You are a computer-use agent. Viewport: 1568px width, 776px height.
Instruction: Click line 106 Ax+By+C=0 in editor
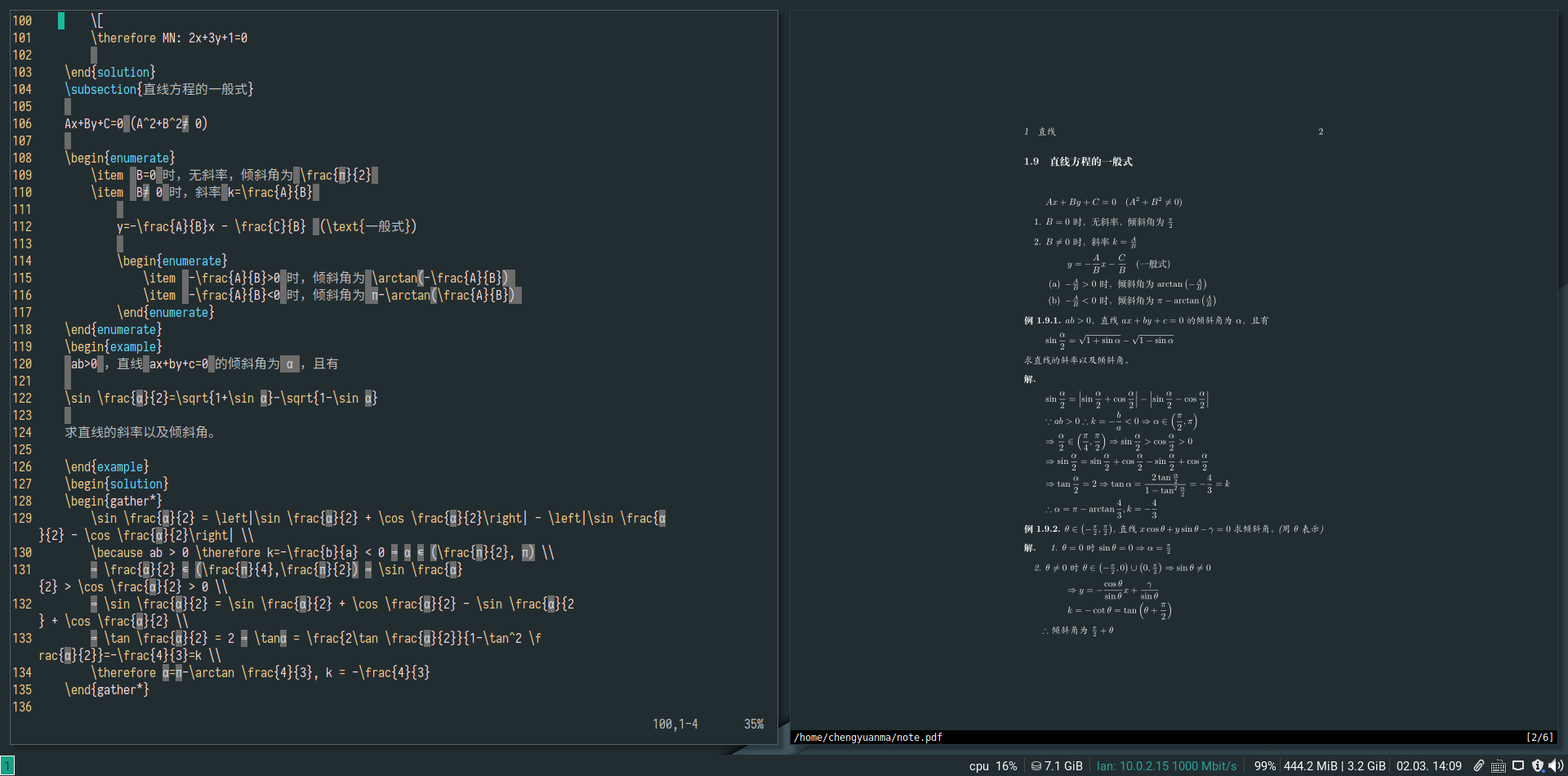click(x=136, y=123)
